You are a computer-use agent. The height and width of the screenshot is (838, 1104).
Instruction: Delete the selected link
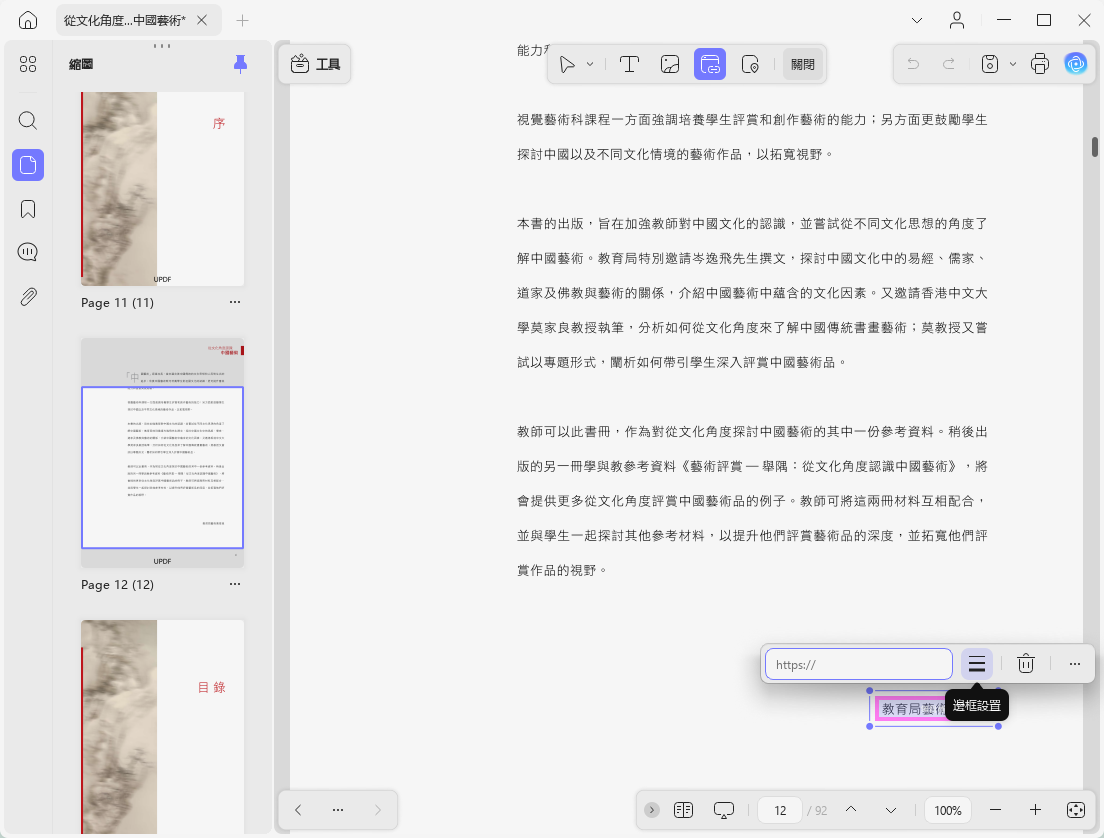pos(1026,664)
